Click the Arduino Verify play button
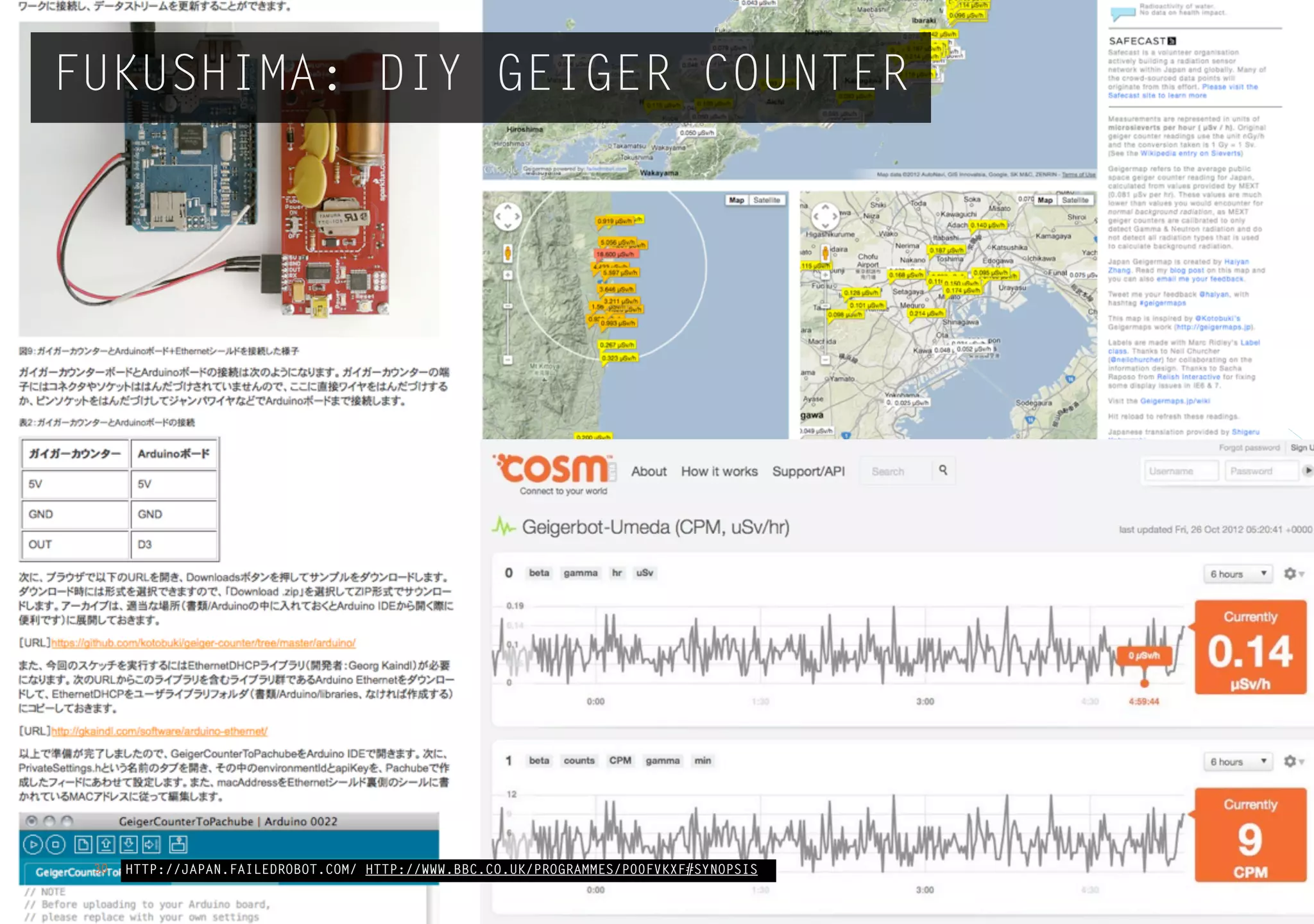 [33, 844]
